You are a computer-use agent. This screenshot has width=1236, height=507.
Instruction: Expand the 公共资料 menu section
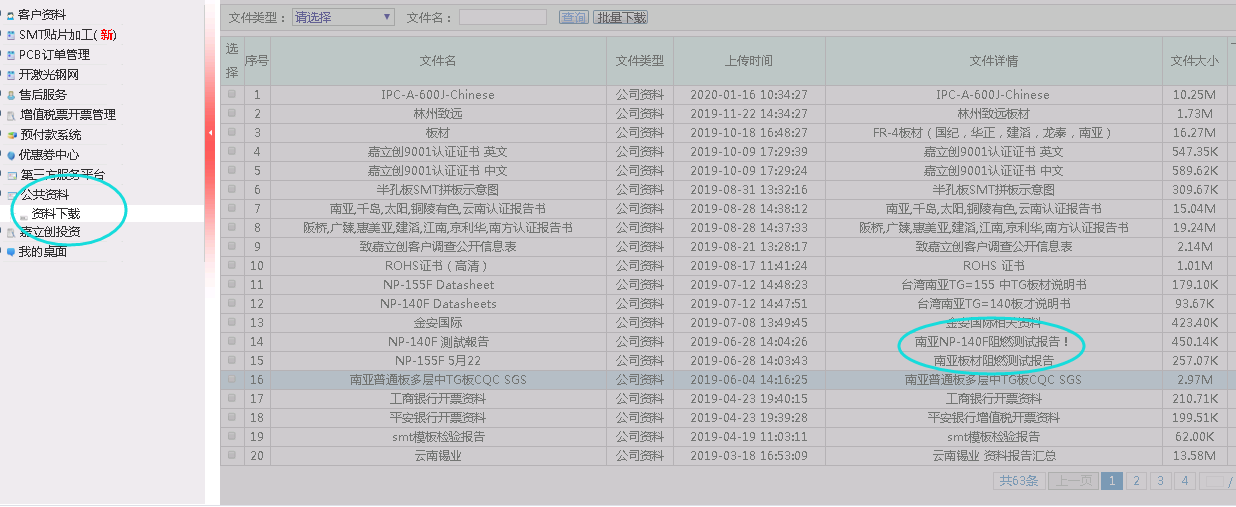click(45, 195)
